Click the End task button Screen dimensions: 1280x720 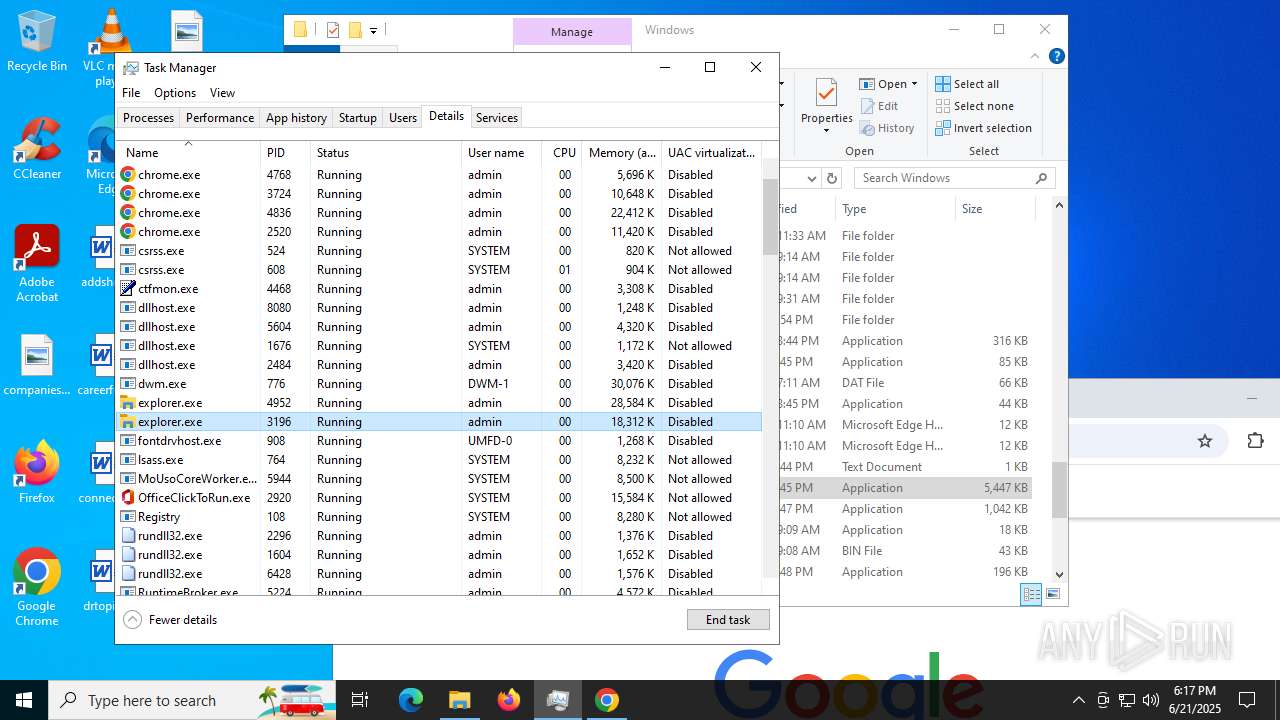point(728,620)
